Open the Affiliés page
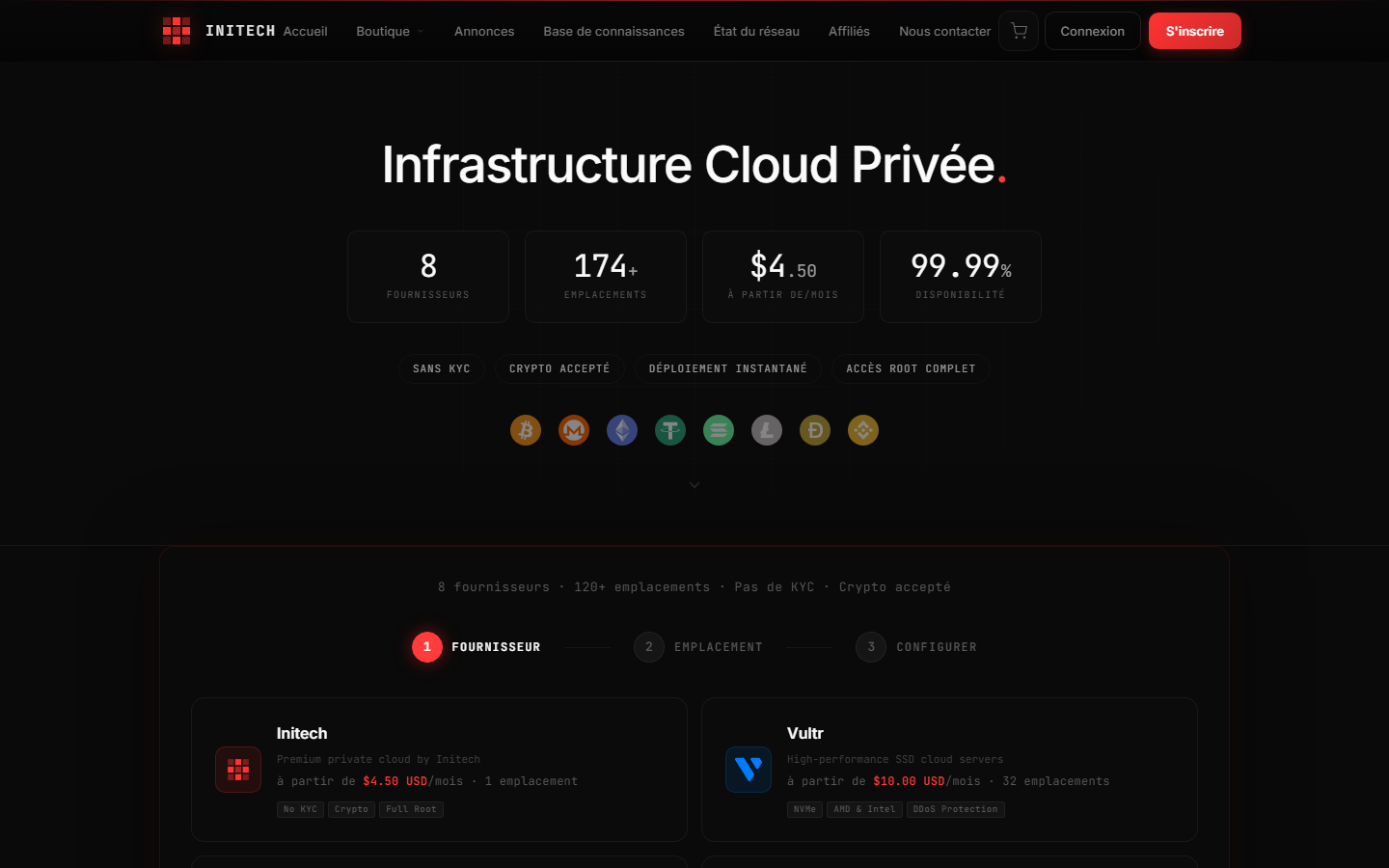This screenshot has width=1389, height=868. click(849, 31)
